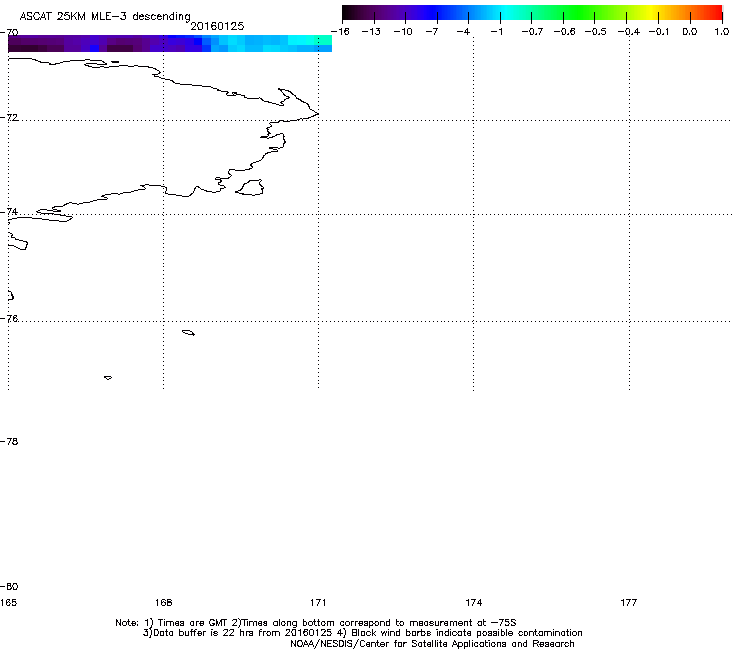
Task: Click the -0.1 colorbar label
Action: pyautogui.click(x=659, y=32)
